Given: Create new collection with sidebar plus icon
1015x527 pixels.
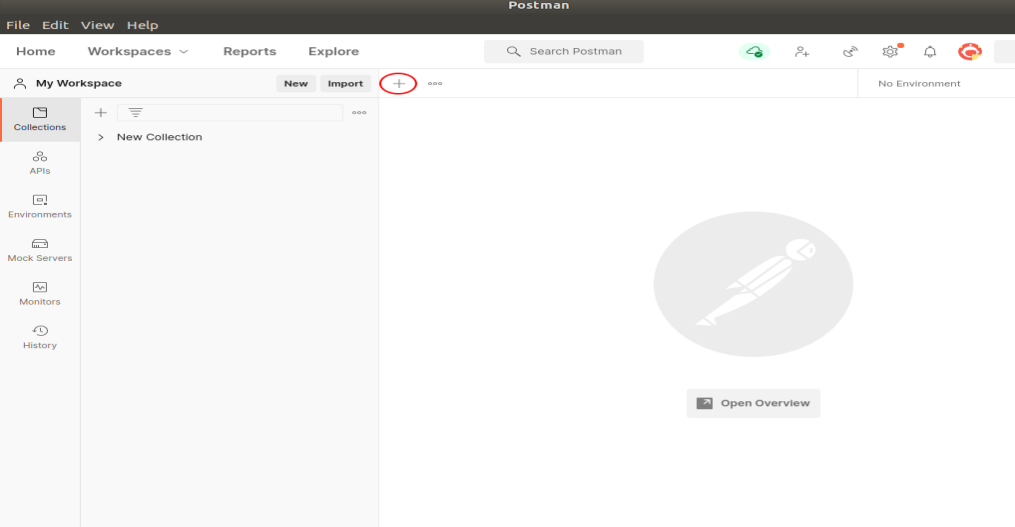Looking at the screenshot, I should pyautogui.click(x=100, y=113).
